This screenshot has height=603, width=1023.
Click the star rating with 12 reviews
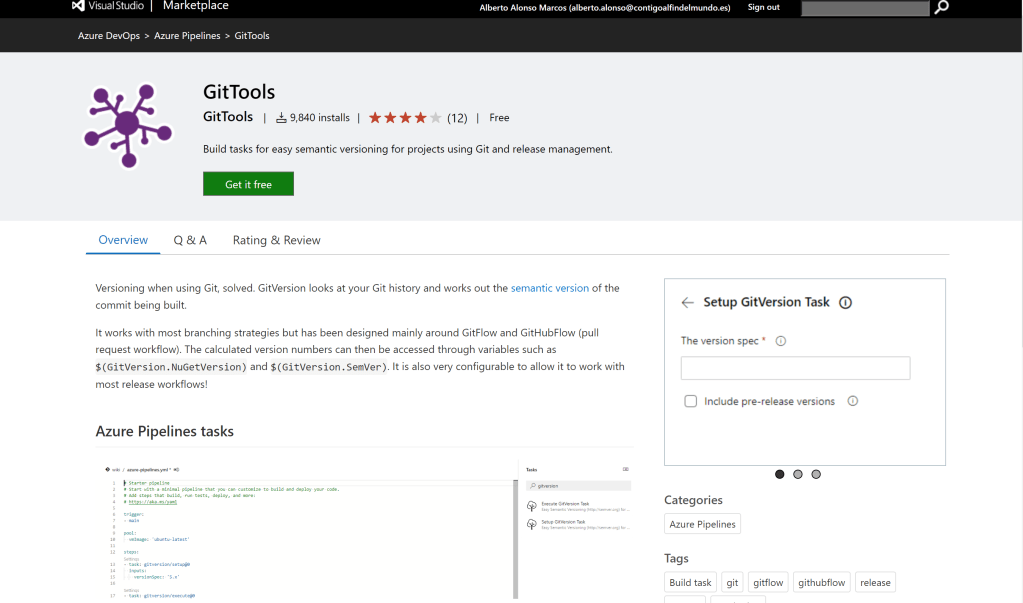click(405, 118)
